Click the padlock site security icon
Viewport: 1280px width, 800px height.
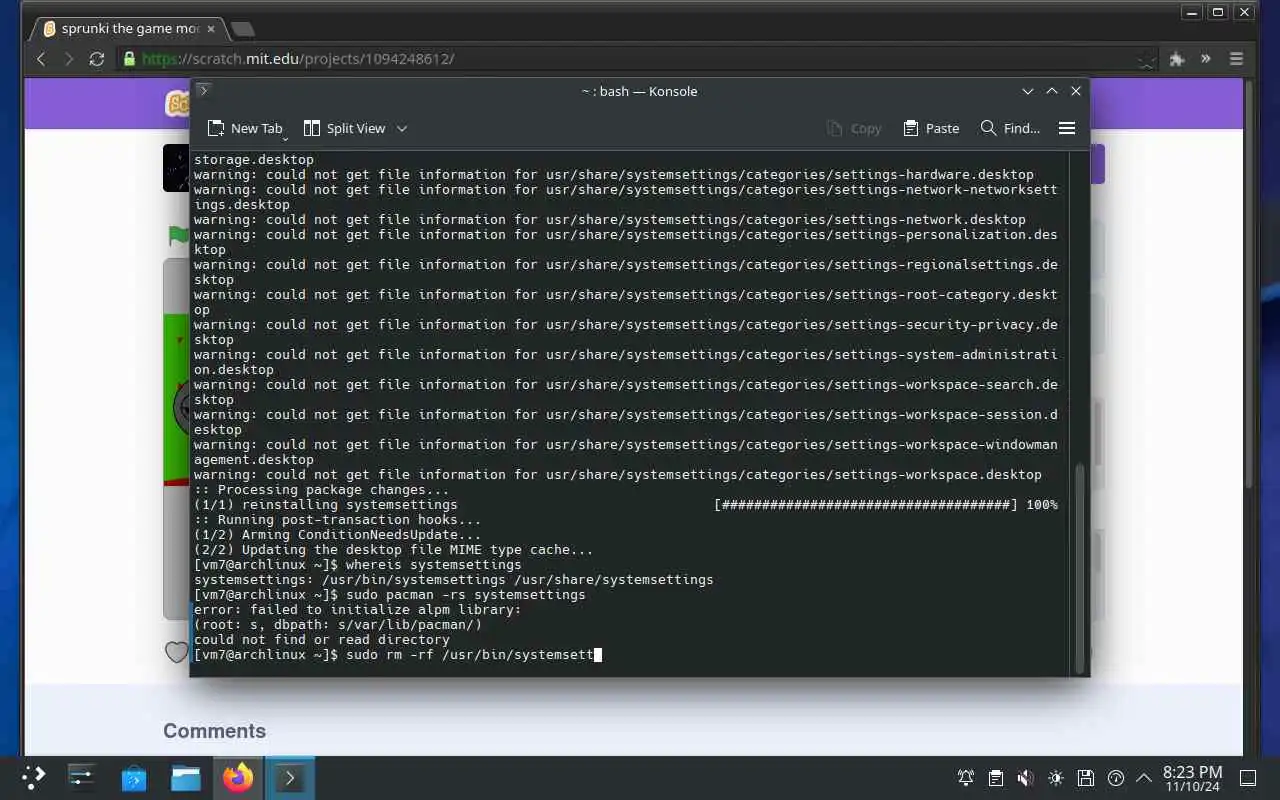[129, 59]
